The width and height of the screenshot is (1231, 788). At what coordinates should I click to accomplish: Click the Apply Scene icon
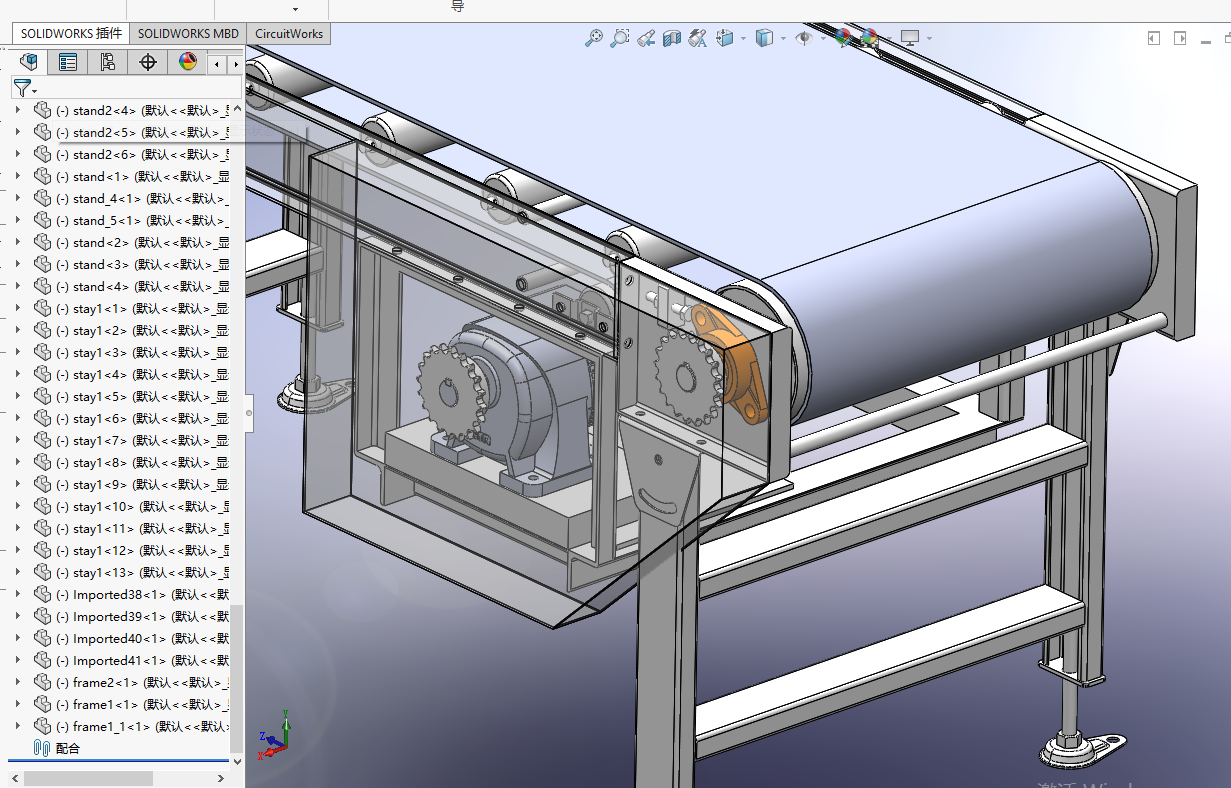click(x=869, y=38)
